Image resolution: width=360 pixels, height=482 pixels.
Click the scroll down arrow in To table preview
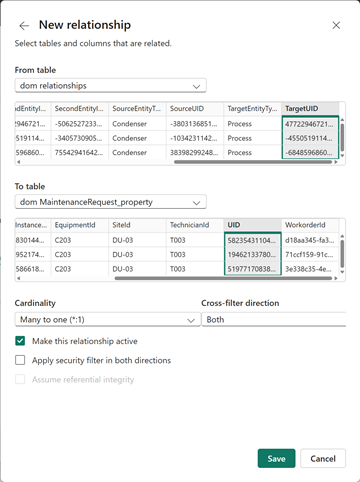tap(342, 272)
